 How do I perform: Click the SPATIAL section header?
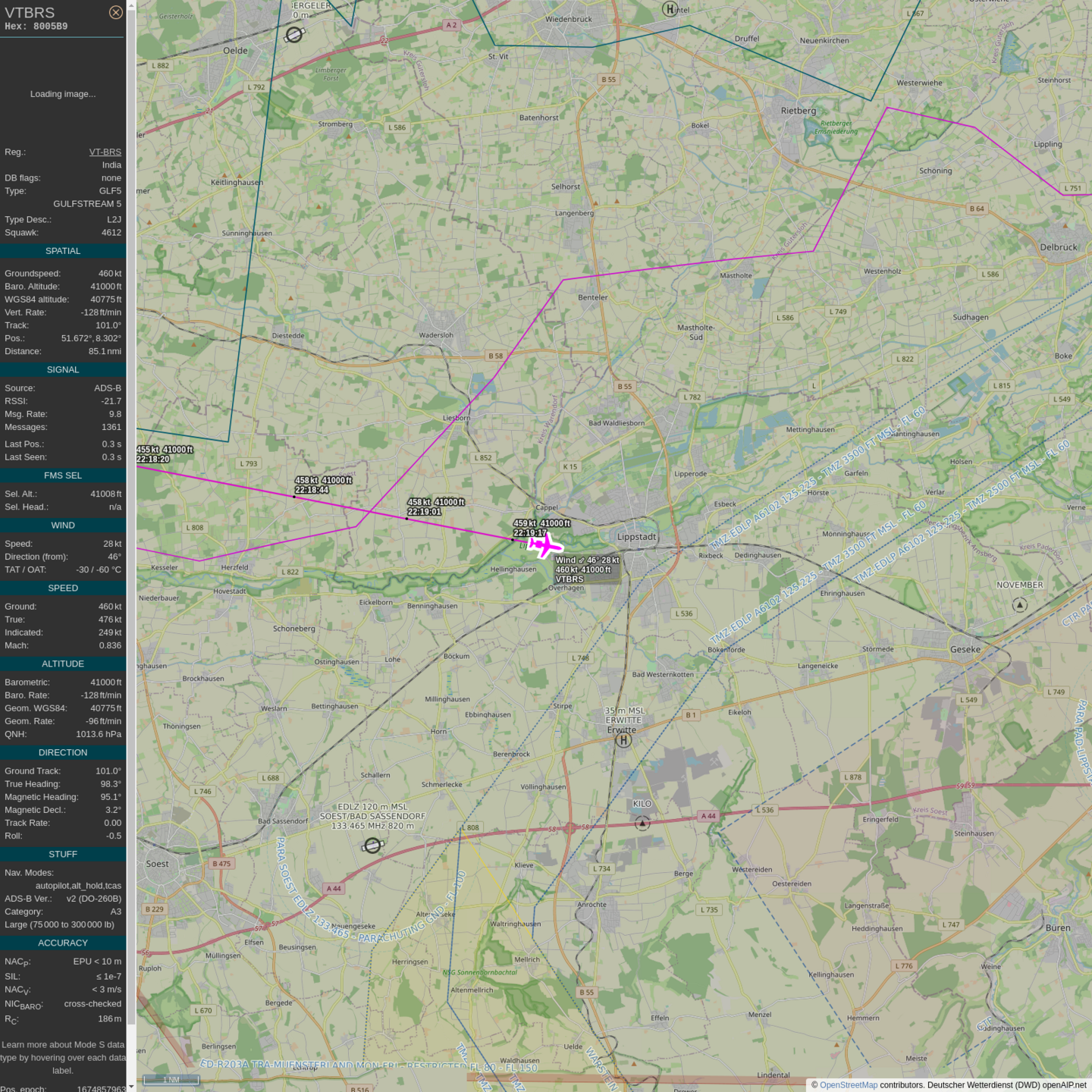(x=63, y=251)
